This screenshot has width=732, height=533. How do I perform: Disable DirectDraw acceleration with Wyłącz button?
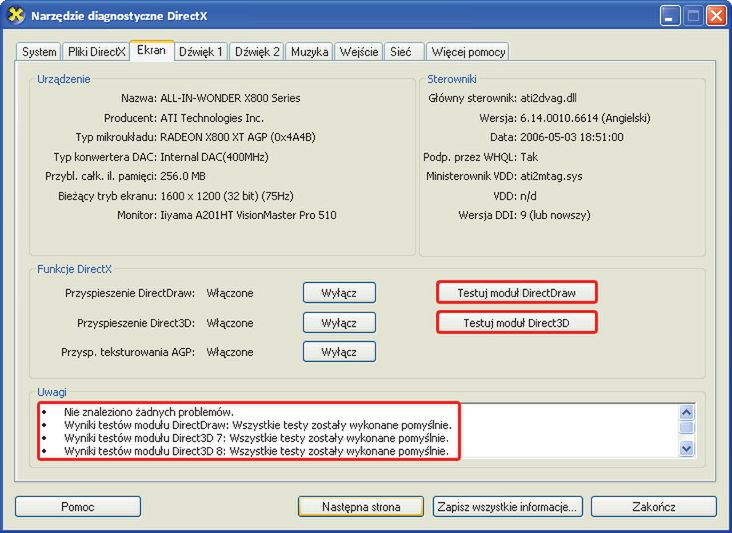(x=339, y=293)
